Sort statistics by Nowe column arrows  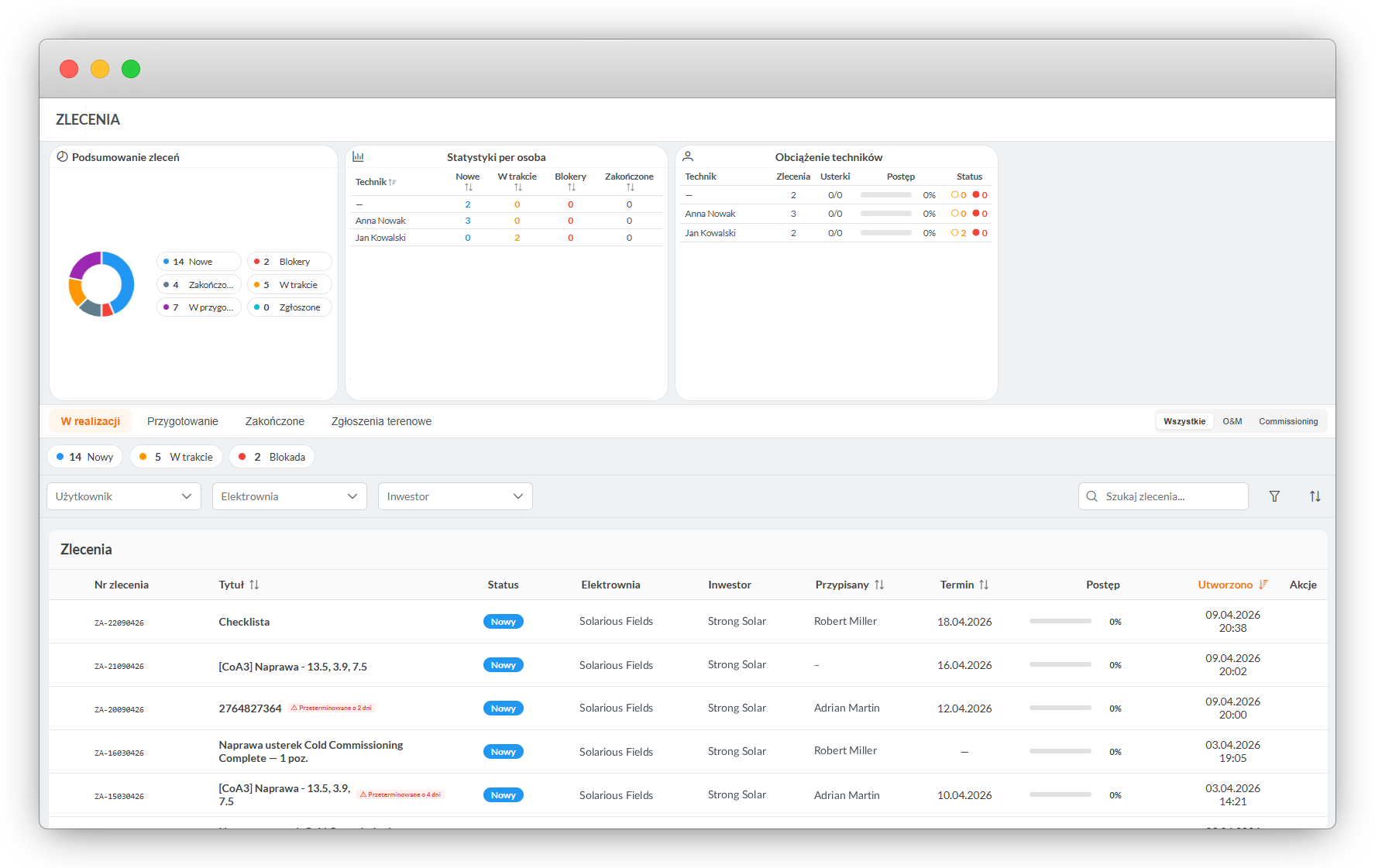(468, 187)
